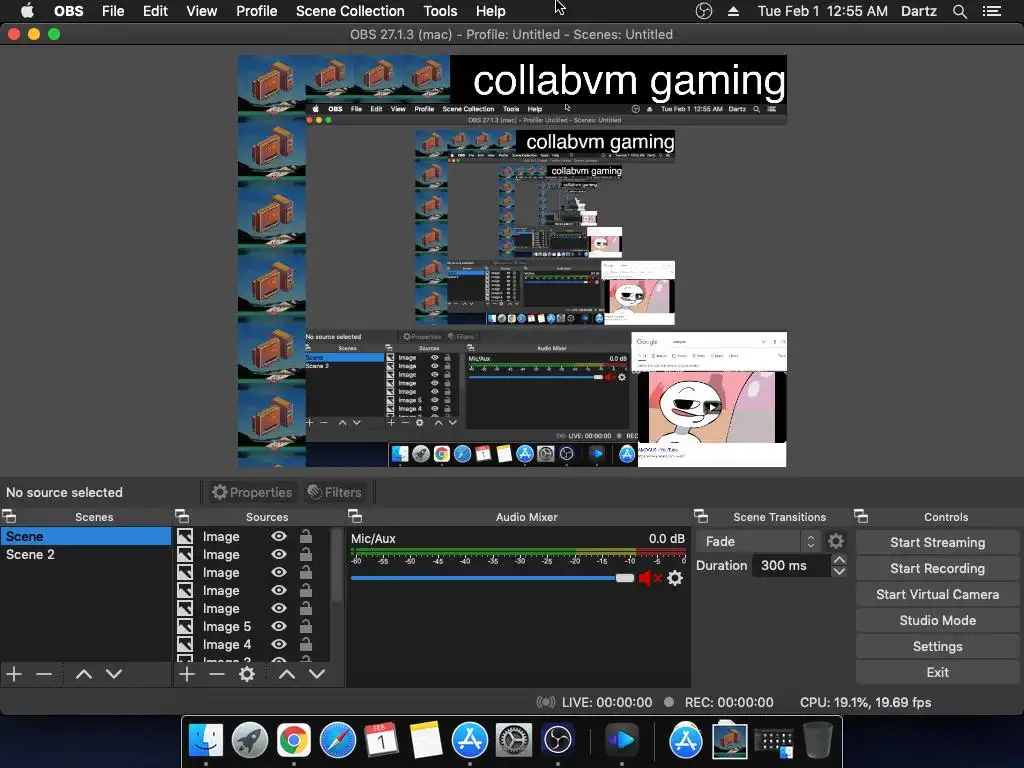The width and height of the screenshot is (1024, 768).
Task: Select Scene 2 in Scenes list
Action: tap(86, 554)
